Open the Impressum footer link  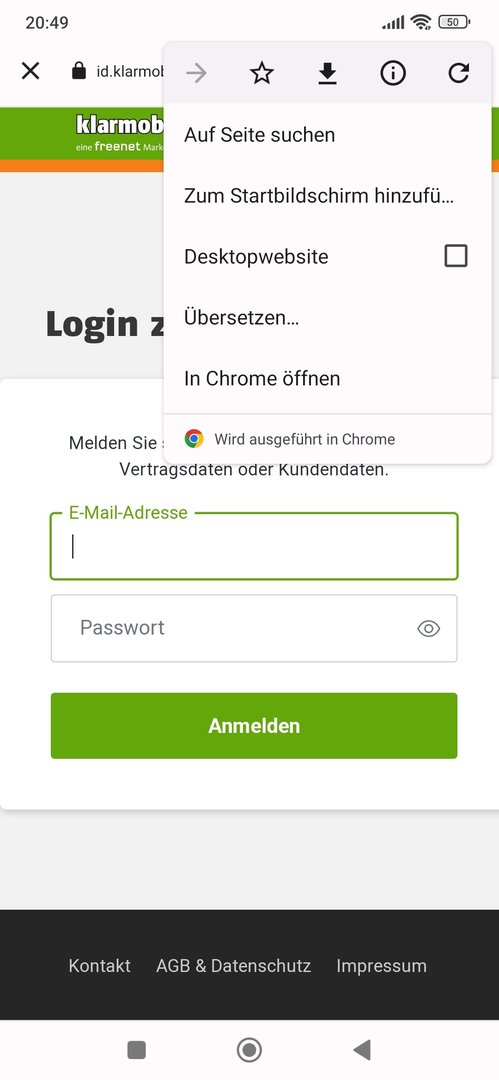[381, 966]
